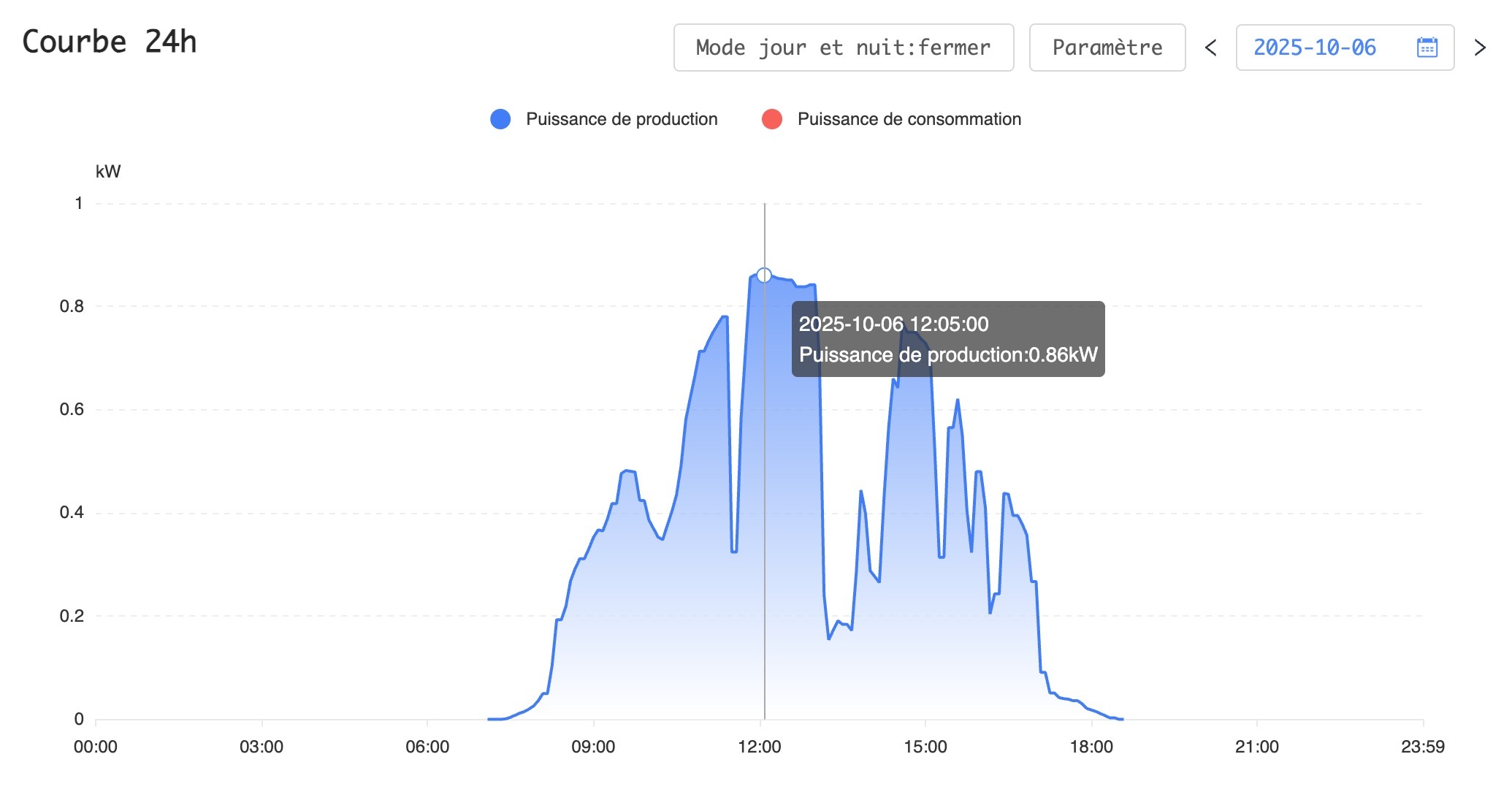Click the kW unit label
The image size is (1512, 811).
tap(108, 172)
